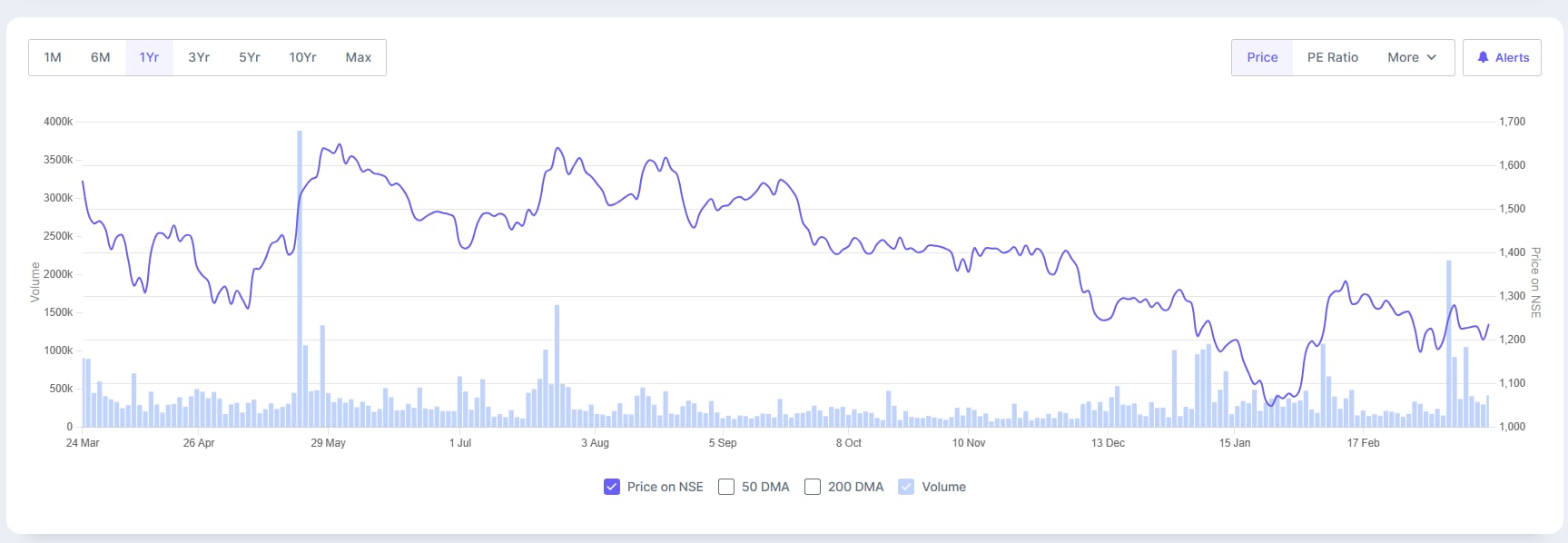
Task: Click the bell icon in Alerts
Action: pos(1483,57)
